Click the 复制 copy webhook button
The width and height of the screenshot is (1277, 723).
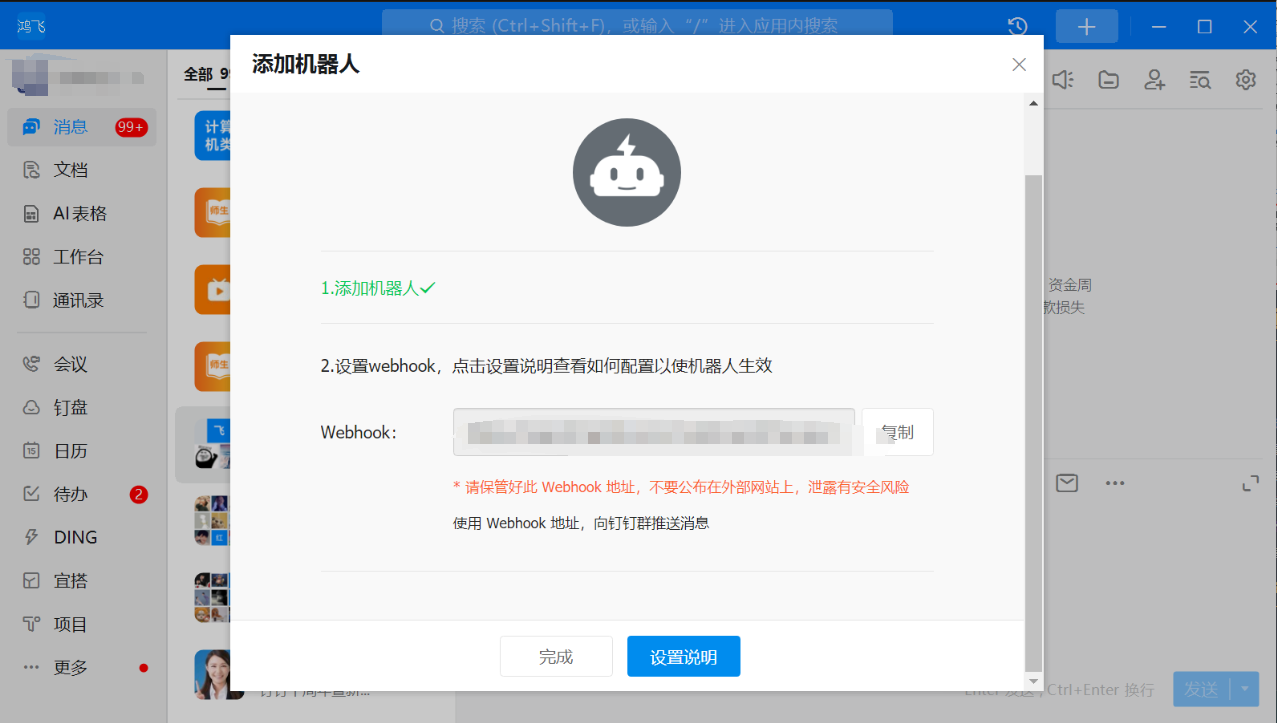pyautogui.click(x=898, y=432)
